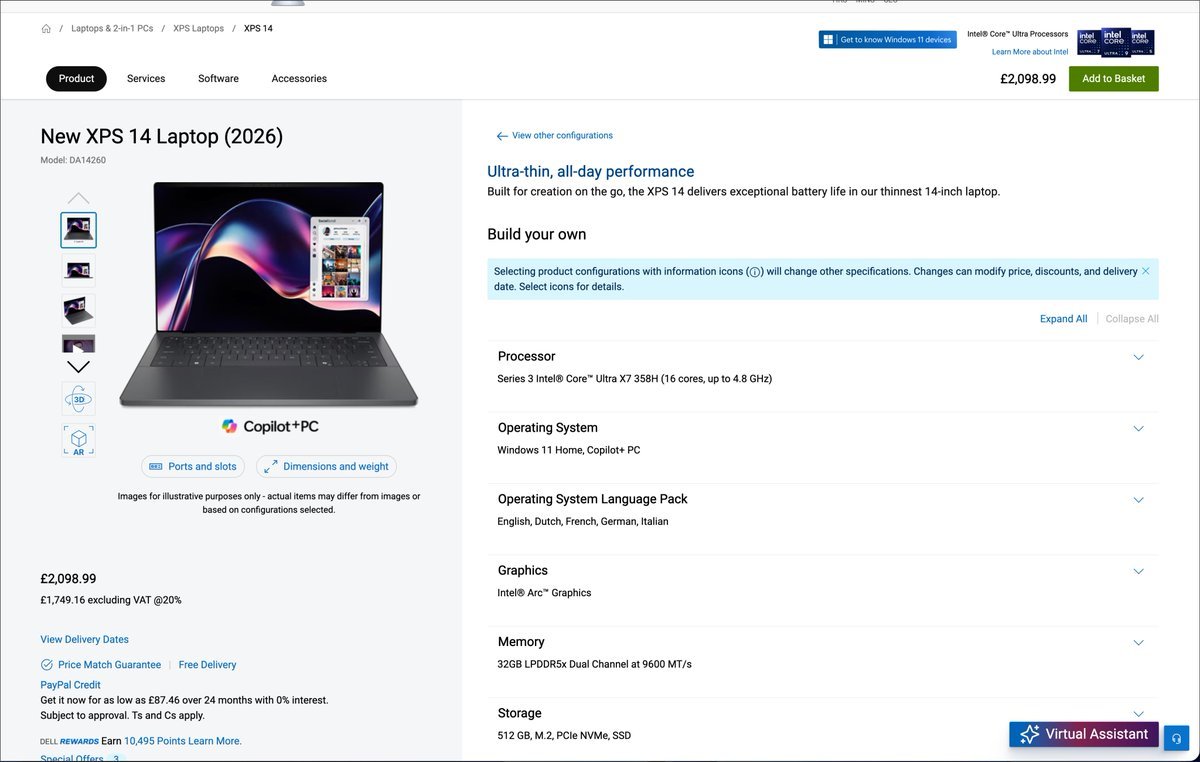Open Dimensions and weight button
Viewport: 1200px width, 762px height.
pyautogui.click(x=326, y=467)
